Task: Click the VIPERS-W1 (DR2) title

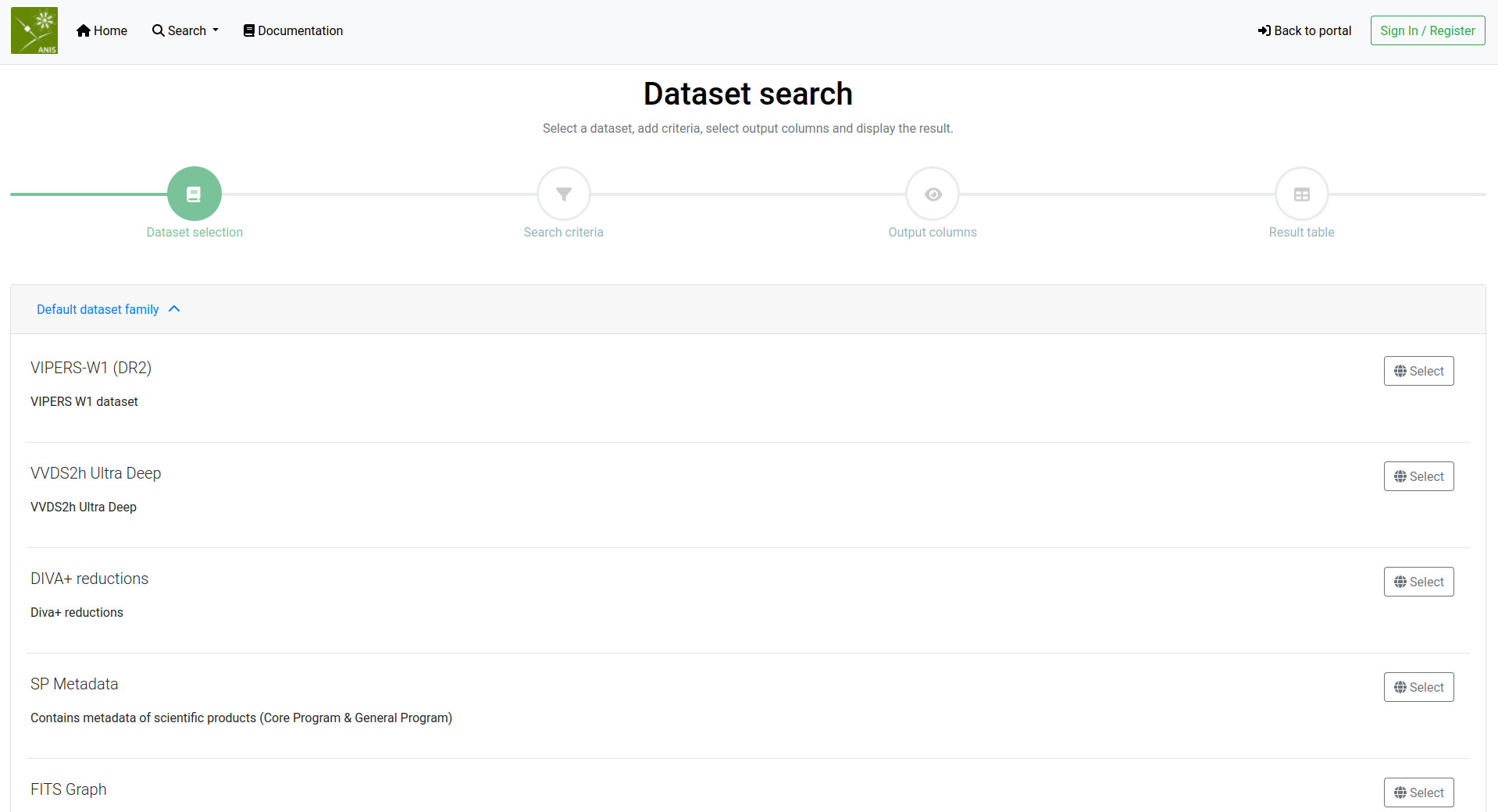Action: pos(91,368)
